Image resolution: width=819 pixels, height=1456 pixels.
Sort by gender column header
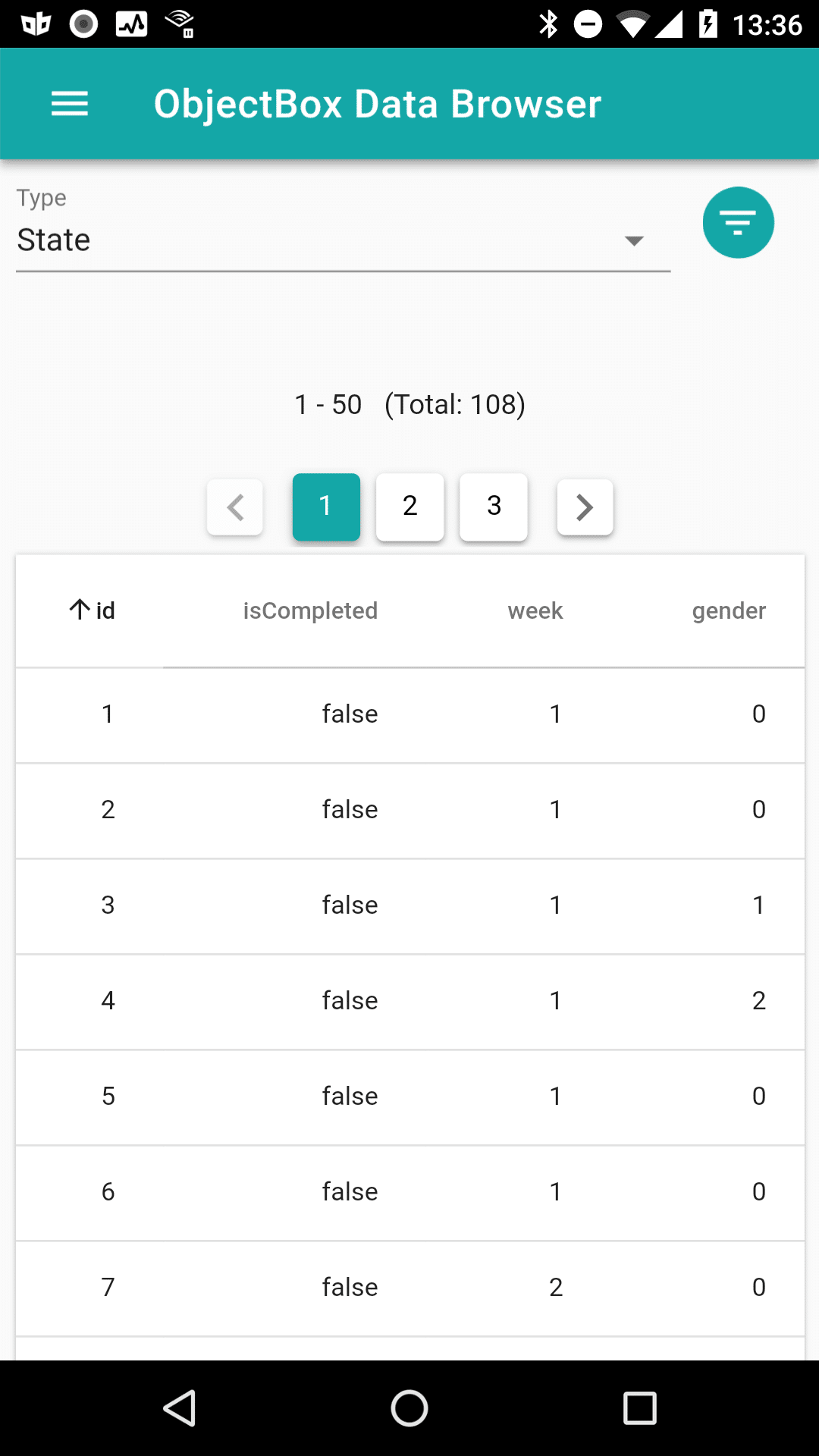pyautogui.click(x=729, y=610)
